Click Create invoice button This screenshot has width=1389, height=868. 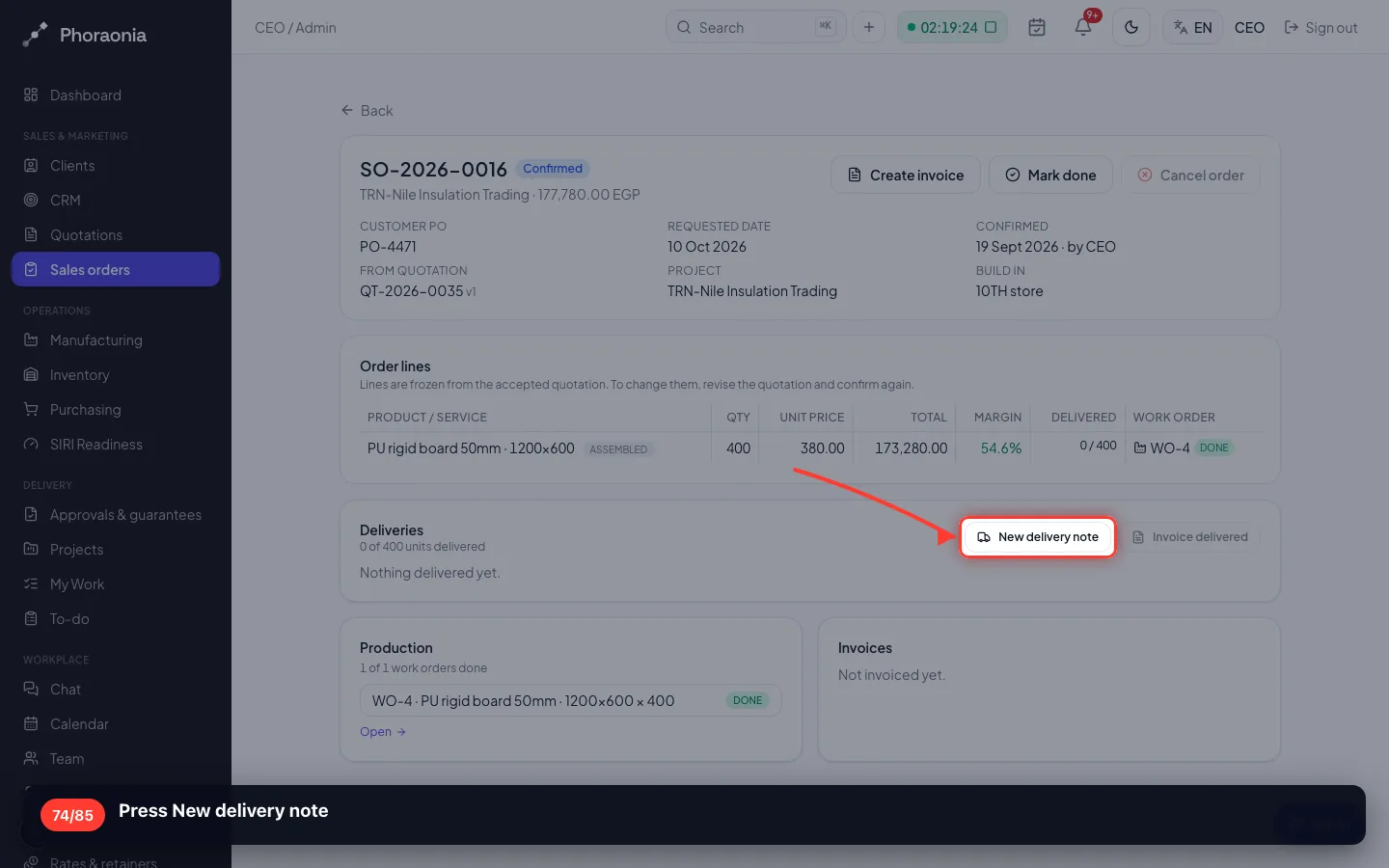click(906, 176)
